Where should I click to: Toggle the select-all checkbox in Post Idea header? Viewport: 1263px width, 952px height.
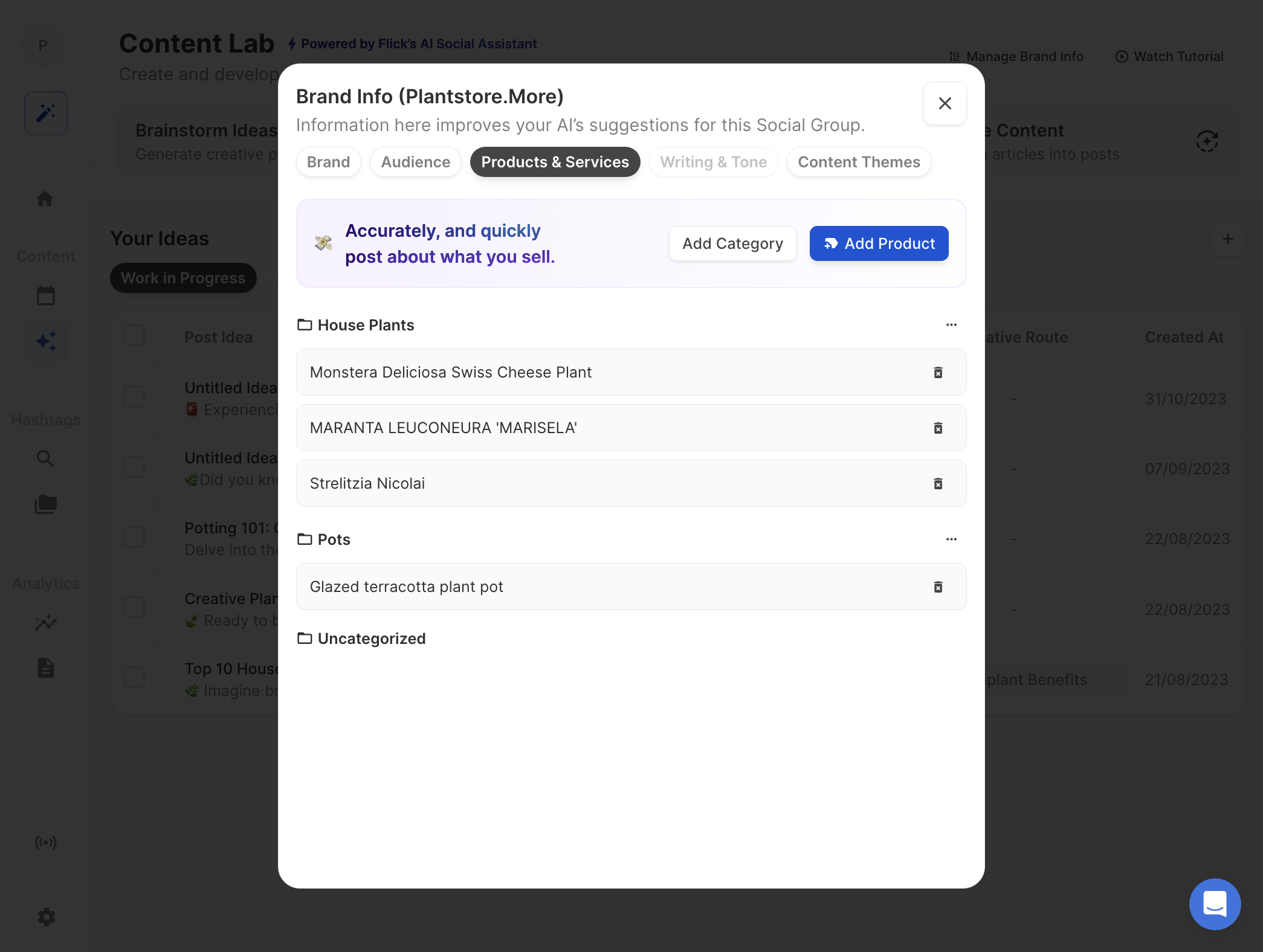click(x=134, y=335)
